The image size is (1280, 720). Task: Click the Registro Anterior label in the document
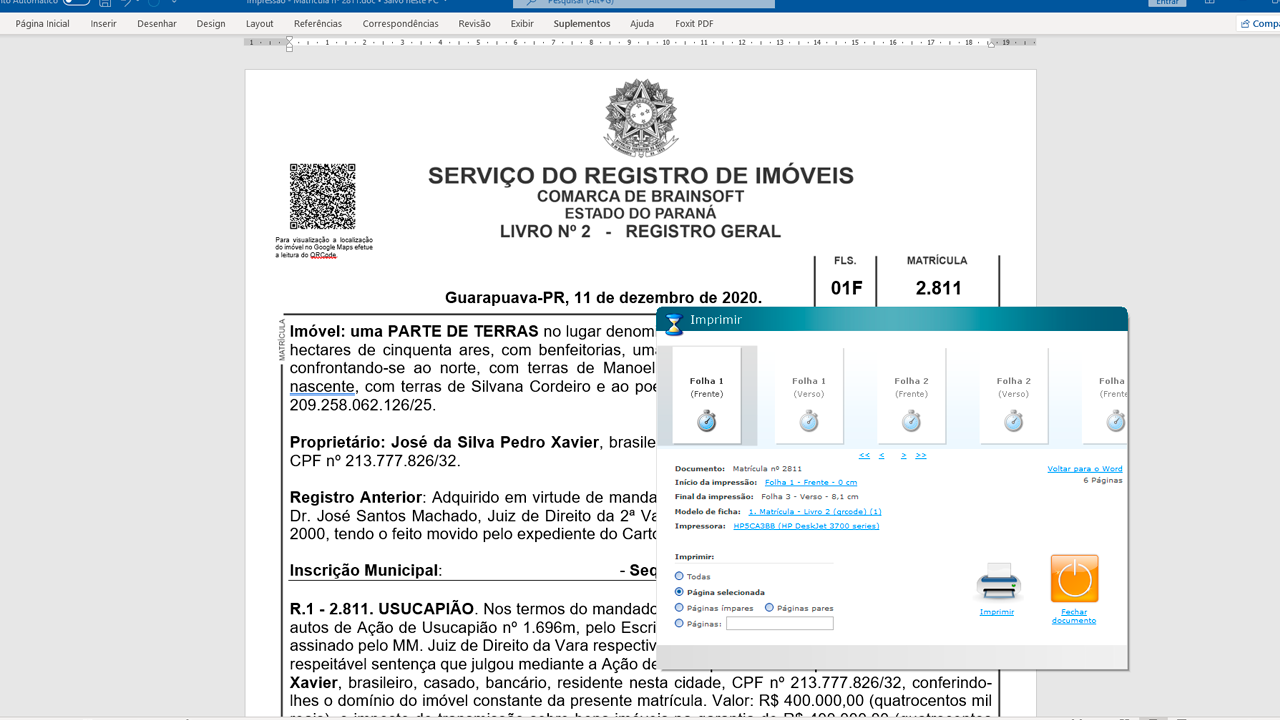tap(356, 497)
